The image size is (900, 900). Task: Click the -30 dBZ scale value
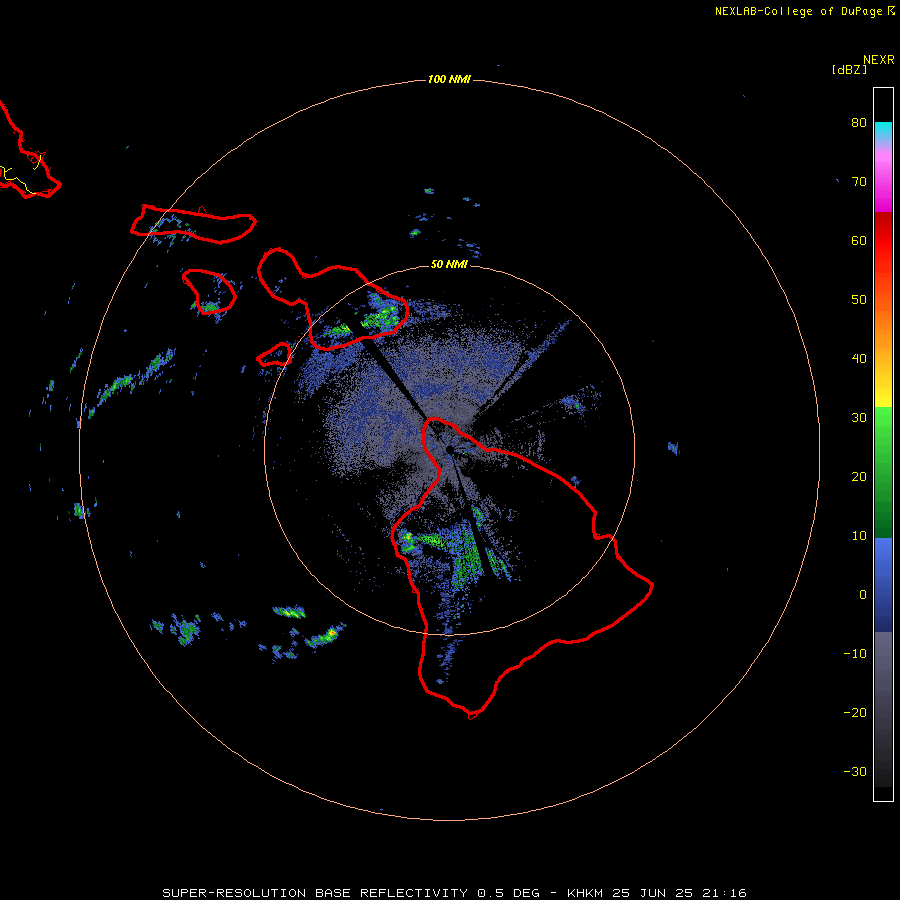(x=855, y=772)
